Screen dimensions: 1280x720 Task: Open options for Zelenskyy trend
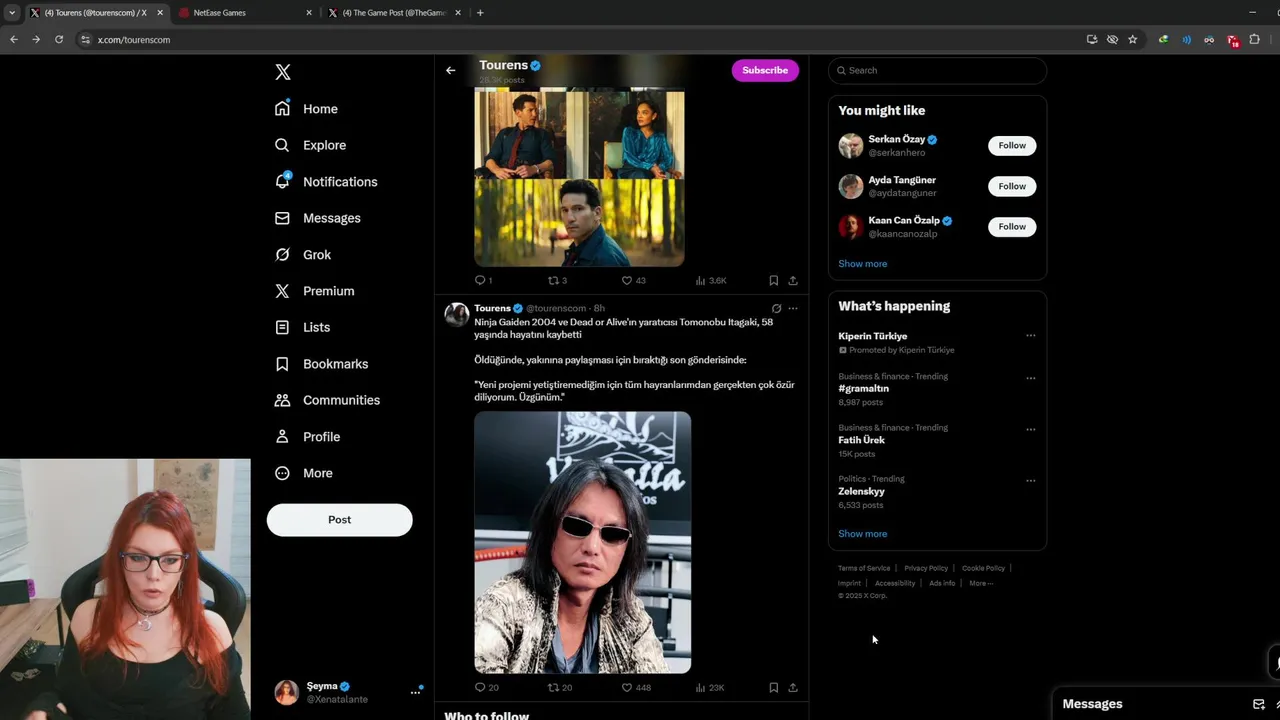1030,481
